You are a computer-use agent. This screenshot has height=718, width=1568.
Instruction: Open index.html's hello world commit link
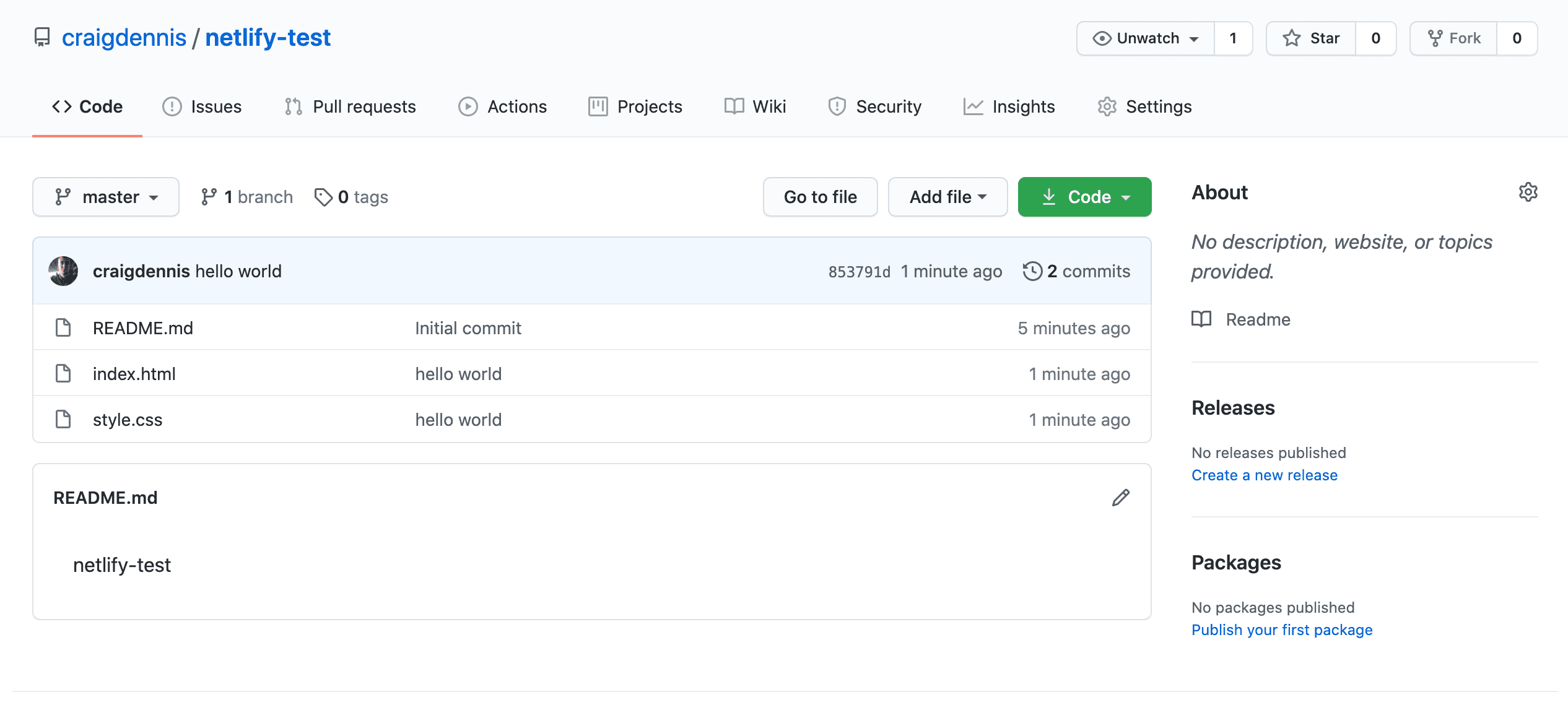point(458,374)
